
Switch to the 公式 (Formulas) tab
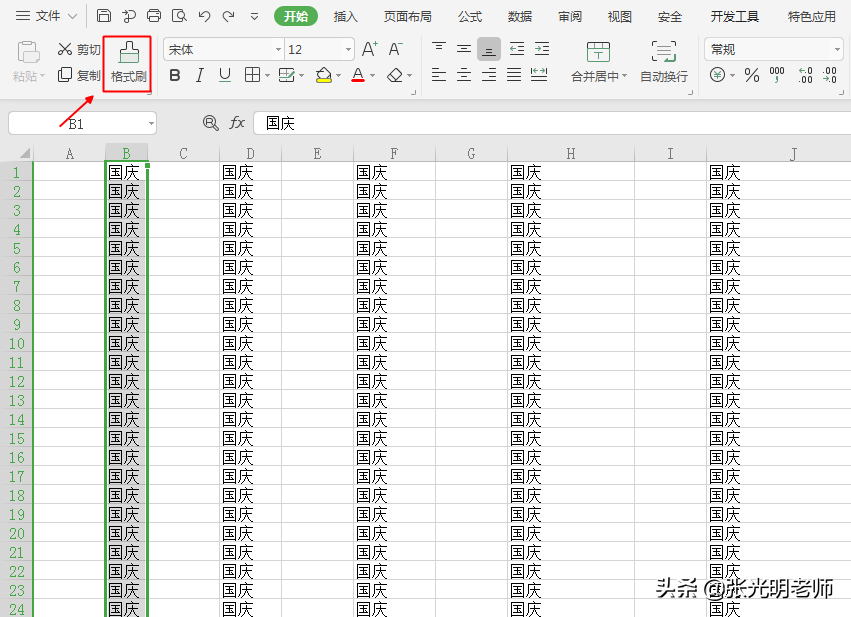tap(469, 17)
